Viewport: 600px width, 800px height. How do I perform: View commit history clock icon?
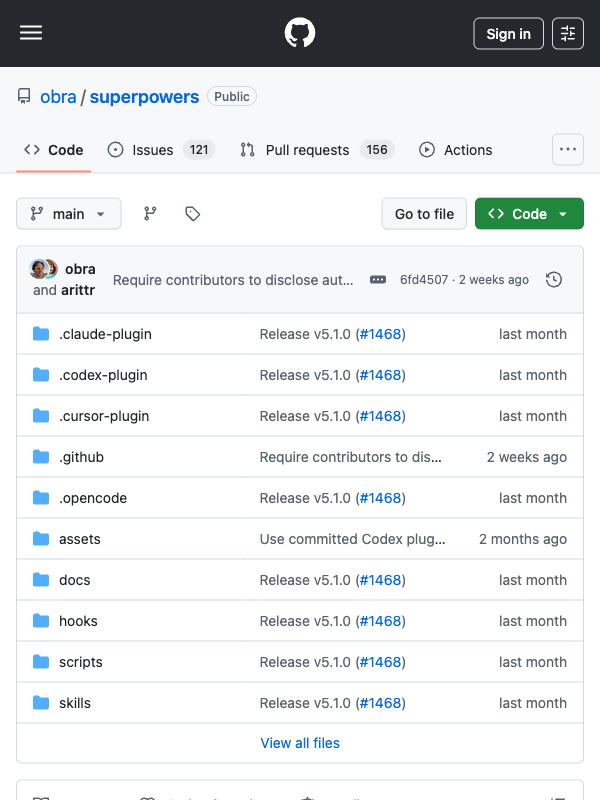click(x=554, y=280)
